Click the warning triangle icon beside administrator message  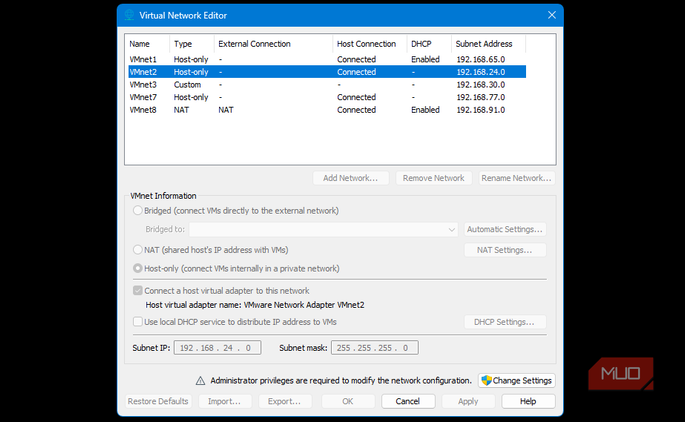pos(200,381)
